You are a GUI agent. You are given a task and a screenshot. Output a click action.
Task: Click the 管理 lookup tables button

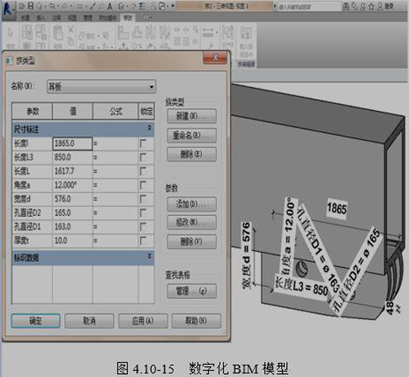pyautogui.click(x=192, y=291)
